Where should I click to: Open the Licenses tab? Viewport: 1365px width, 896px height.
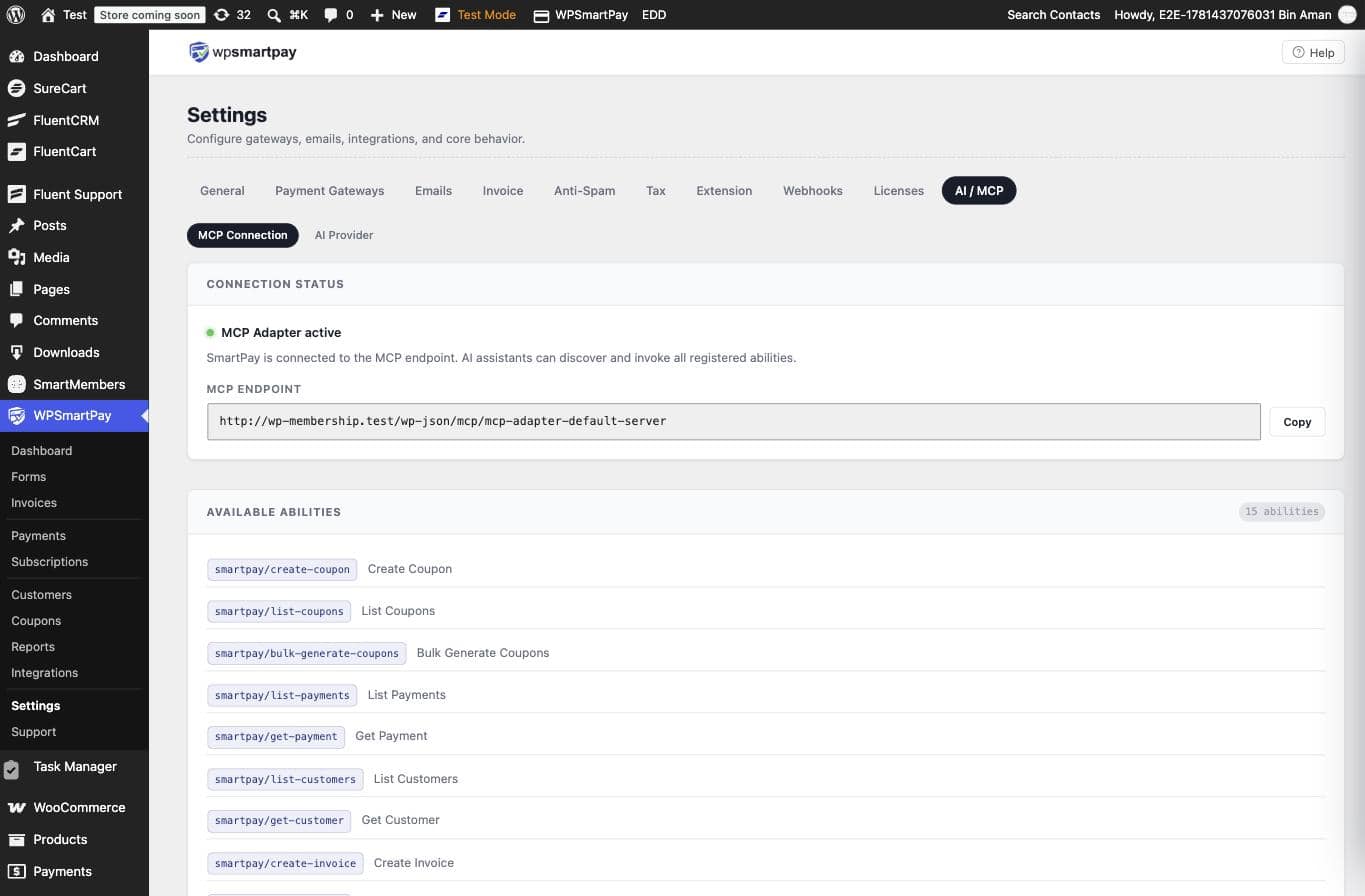[x=898, y=190]
